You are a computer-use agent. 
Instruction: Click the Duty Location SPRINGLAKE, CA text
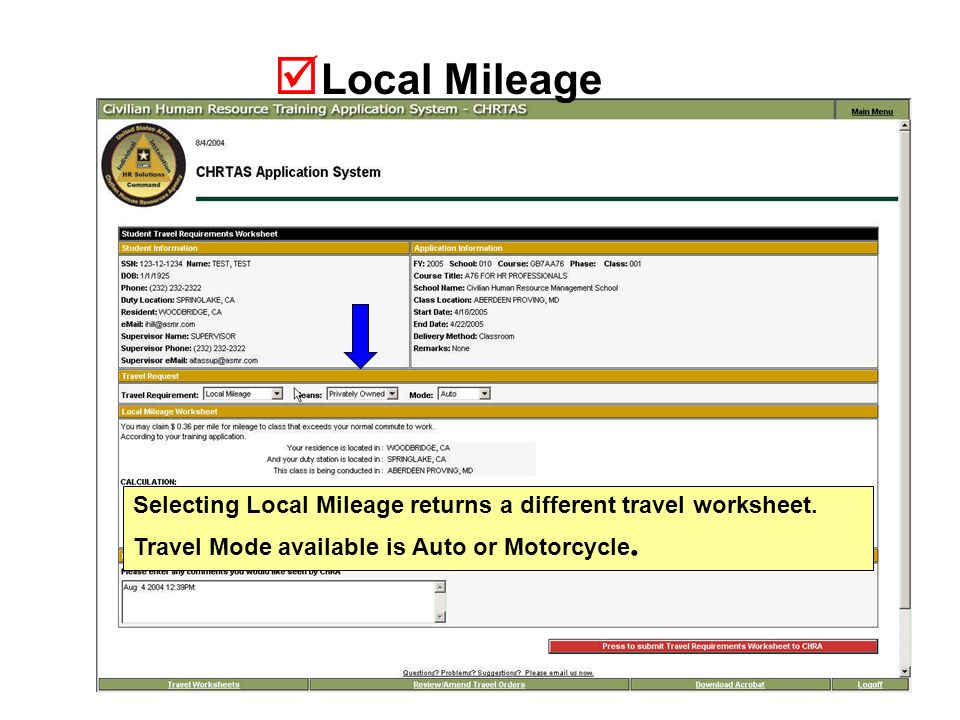tap(205, 300)
